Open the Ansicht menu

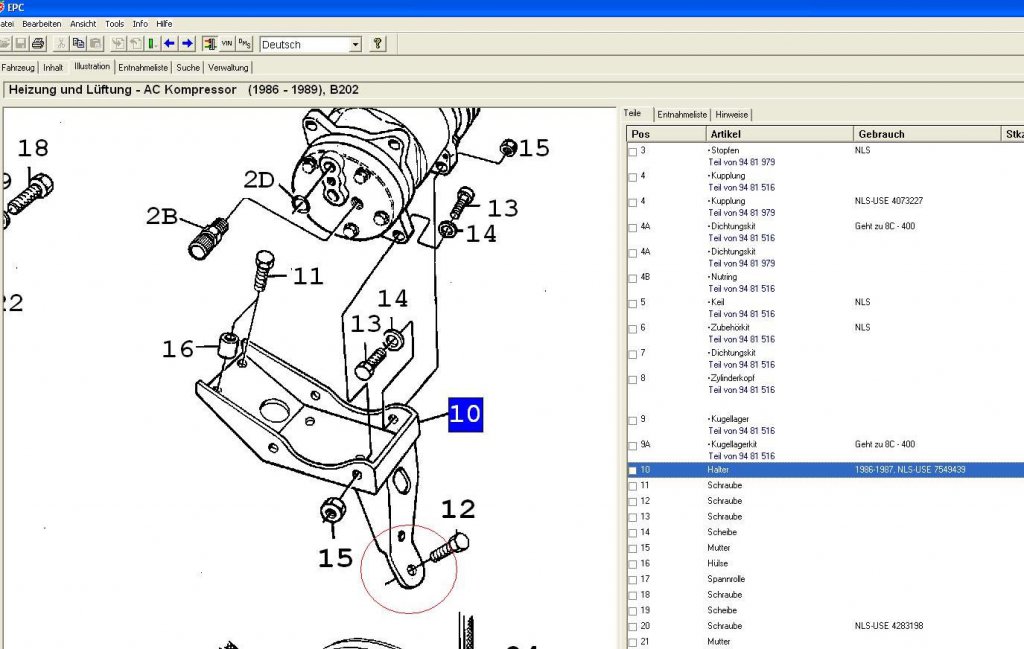(x=83, y=24)
